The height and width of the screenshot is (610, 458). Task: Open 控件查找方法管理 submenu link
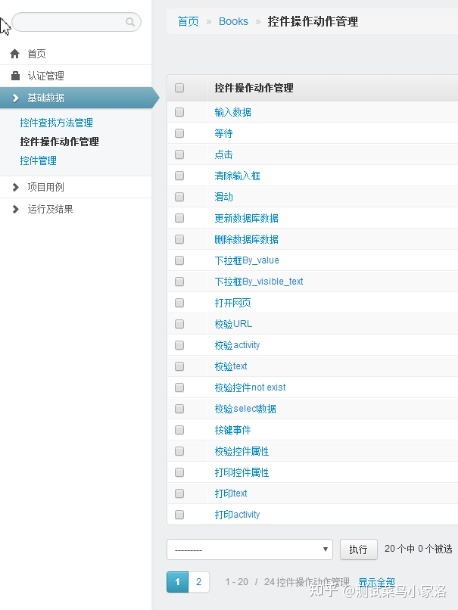pyautogui.click(x=56, y=123)
